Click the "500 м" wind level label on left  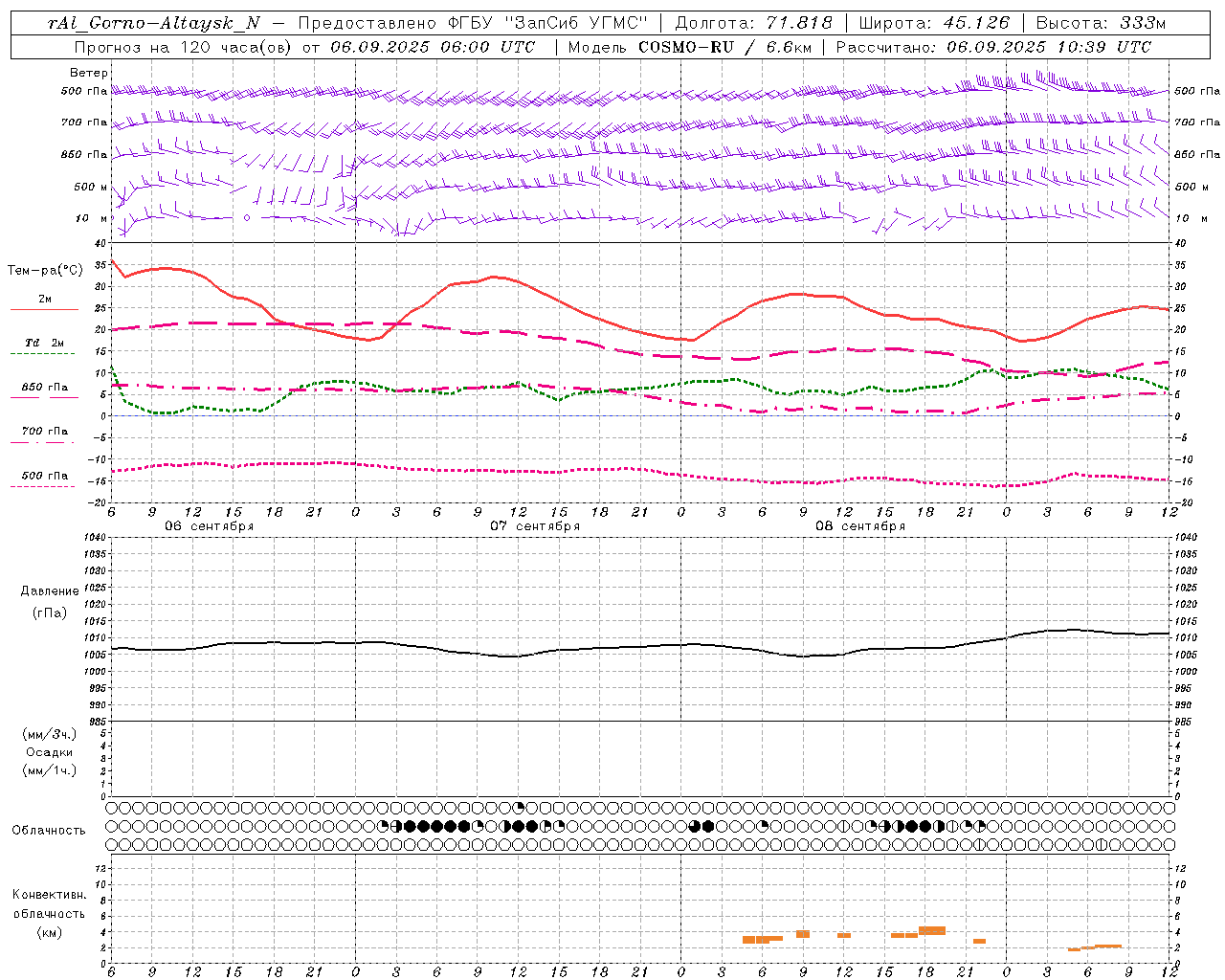(91, 187)
